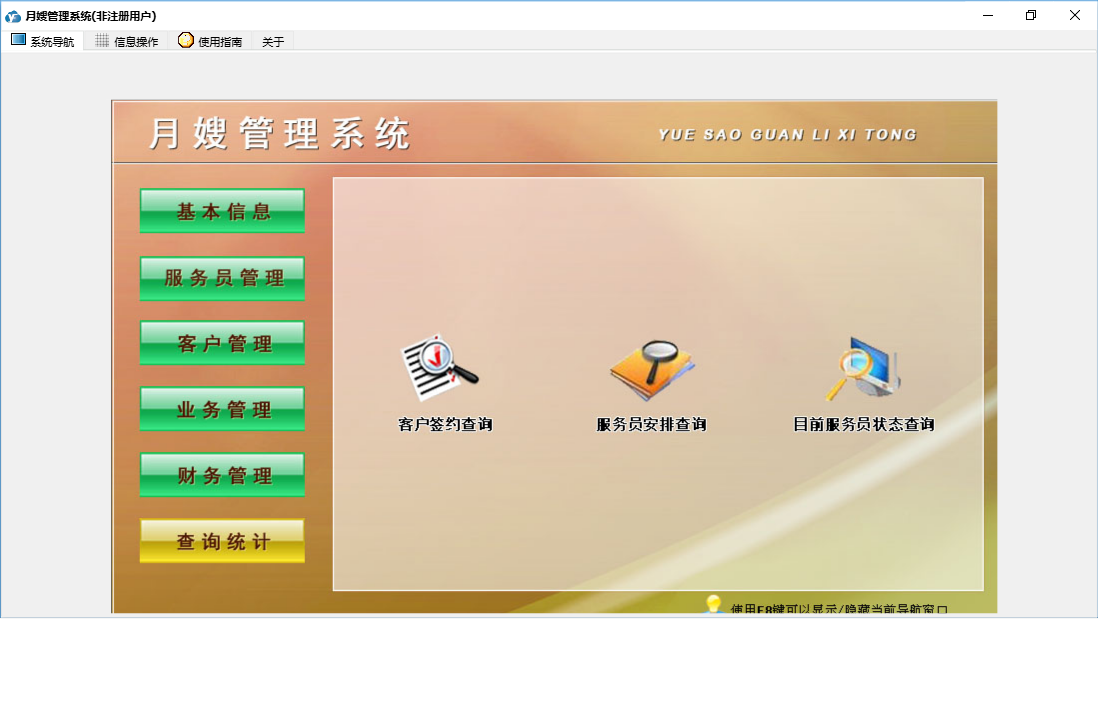1098x713 pixels.
Task: Click the YUE SAO GUAN LI XI TONG text
Action: tap(788, 134)
